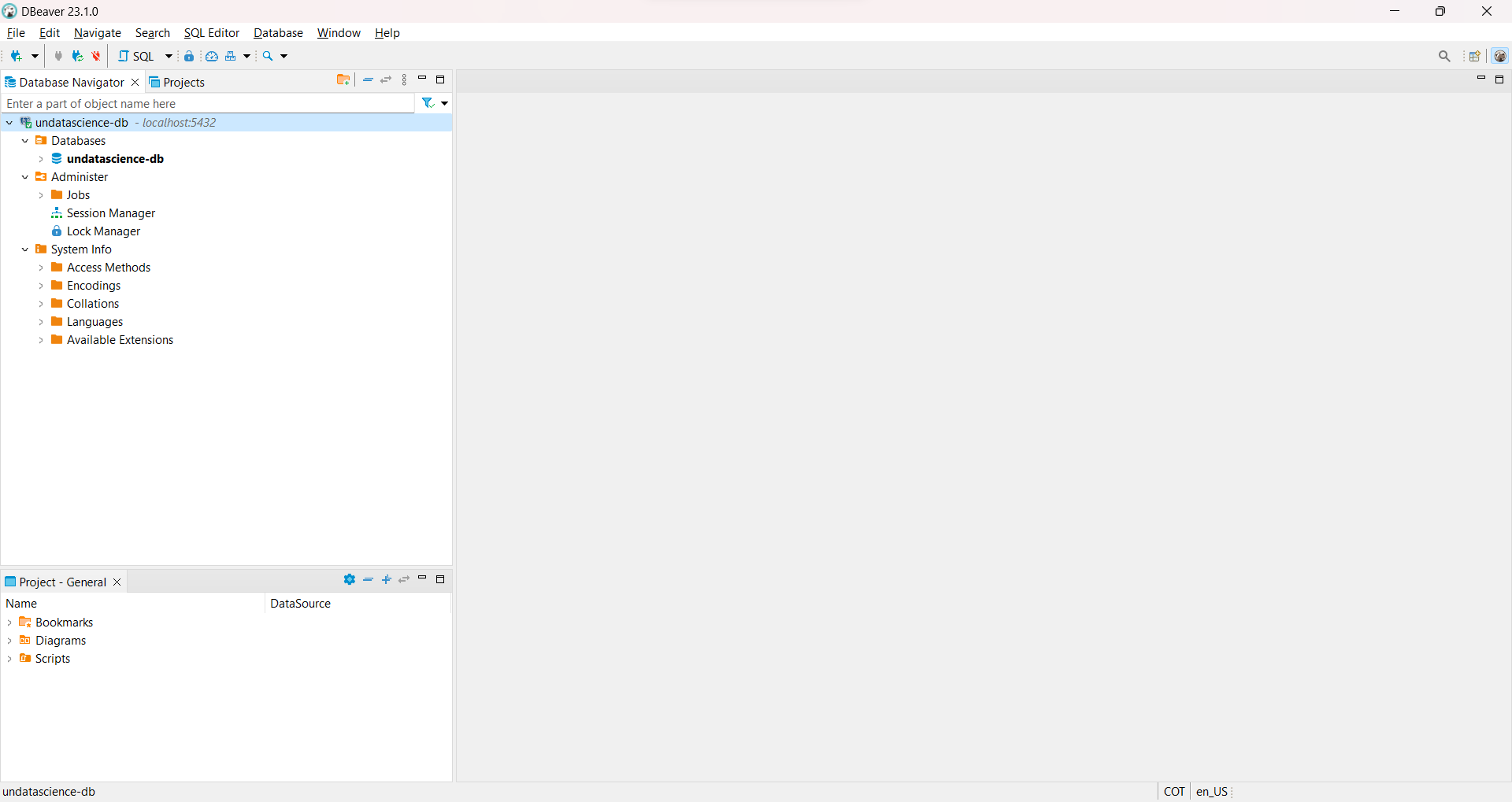Close the Project - General tab
The height and width of the screenshot is (802, 1512).
(x=117, y=582)
